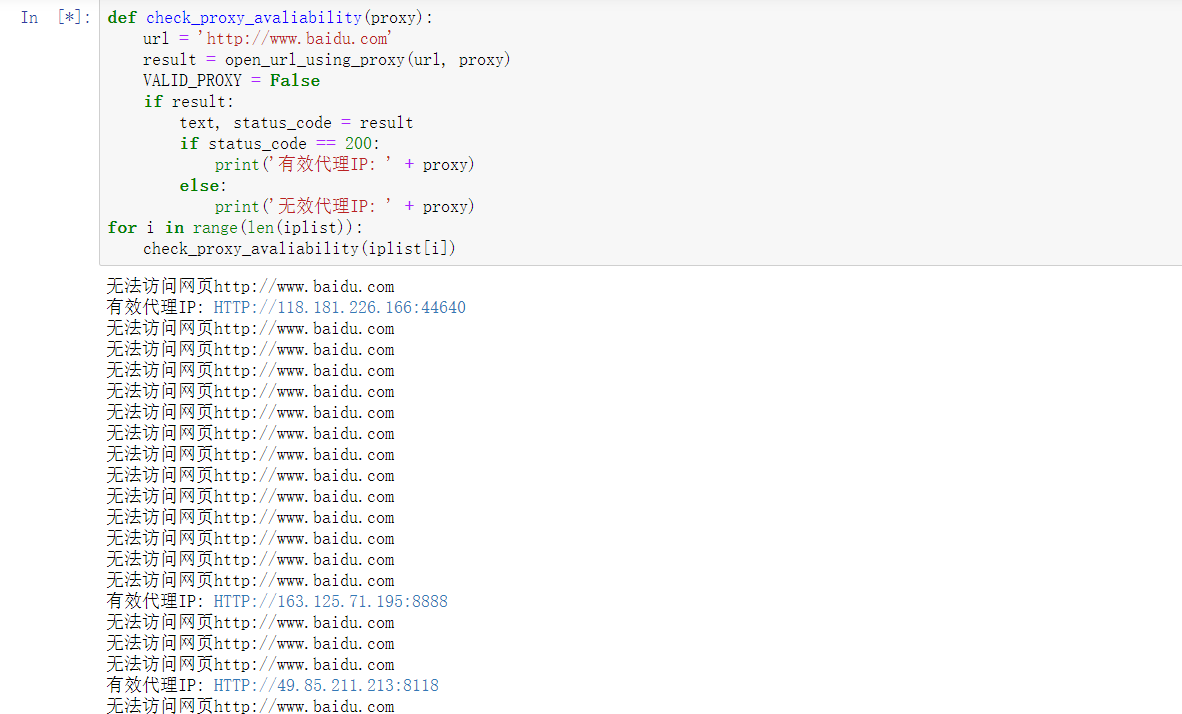The image size is (1182, 714).
Task: Click the 有效代理IP: label before 118.181.226.166
Action: (x=155, y=308)
